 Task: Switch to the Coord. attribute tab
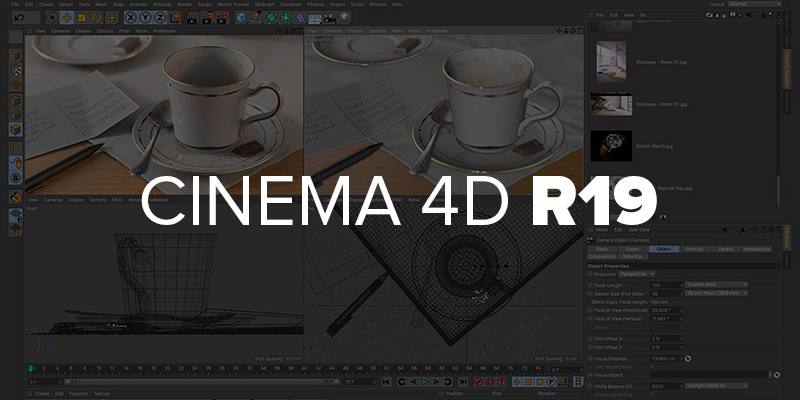point(633,249)
